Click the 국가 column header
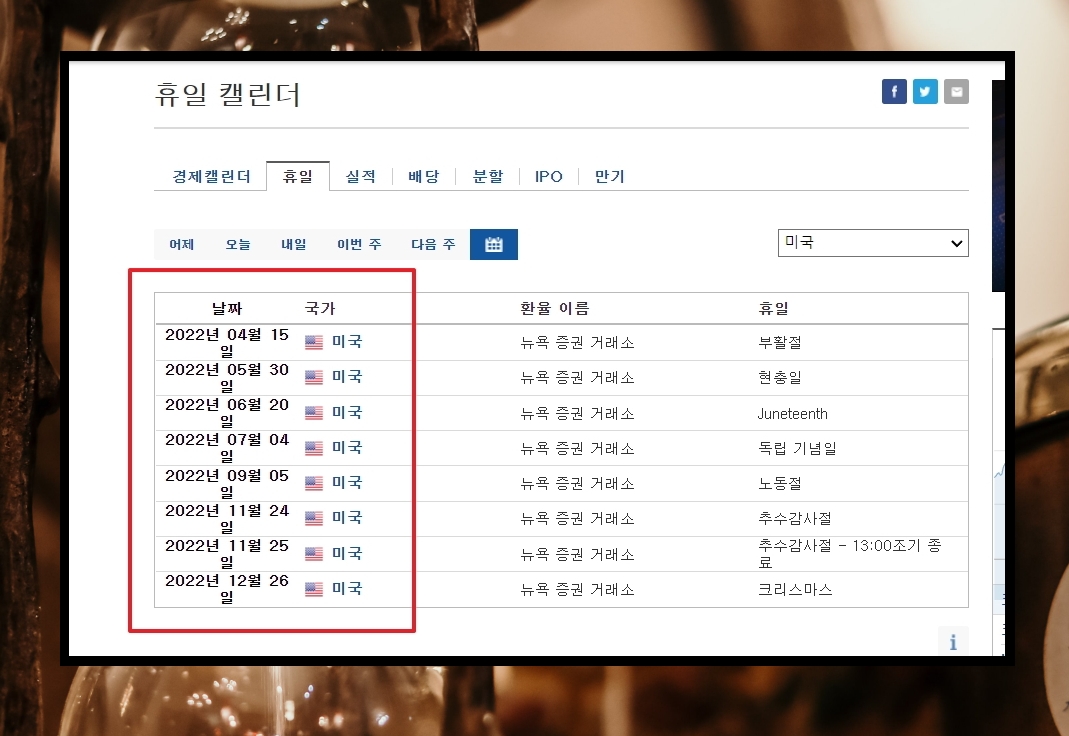This screenshot has height=736, width=1069. click(x=320, y=309)
